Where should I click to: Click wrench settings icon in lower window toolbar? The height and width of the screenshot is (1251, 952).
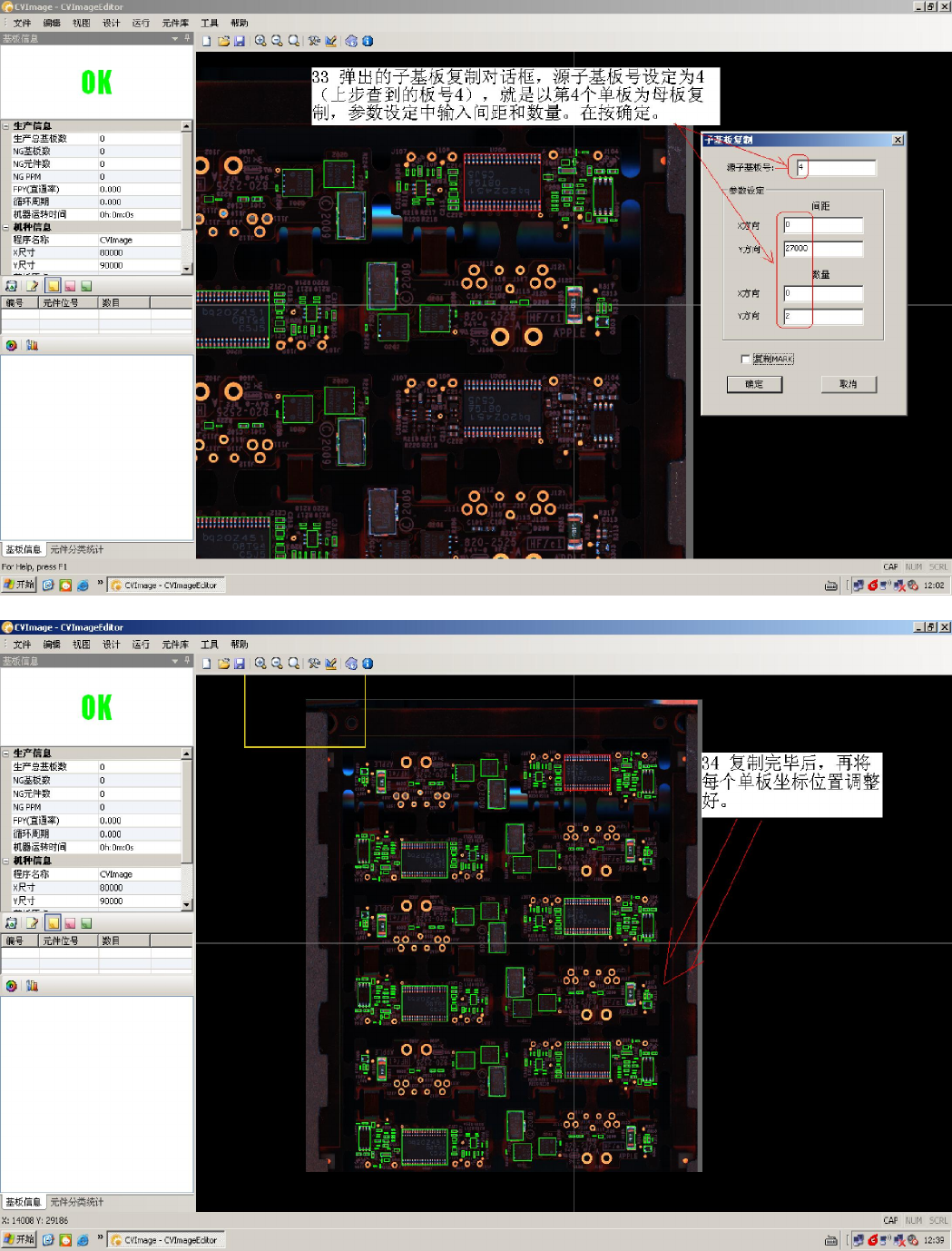(x=314, y=664)
